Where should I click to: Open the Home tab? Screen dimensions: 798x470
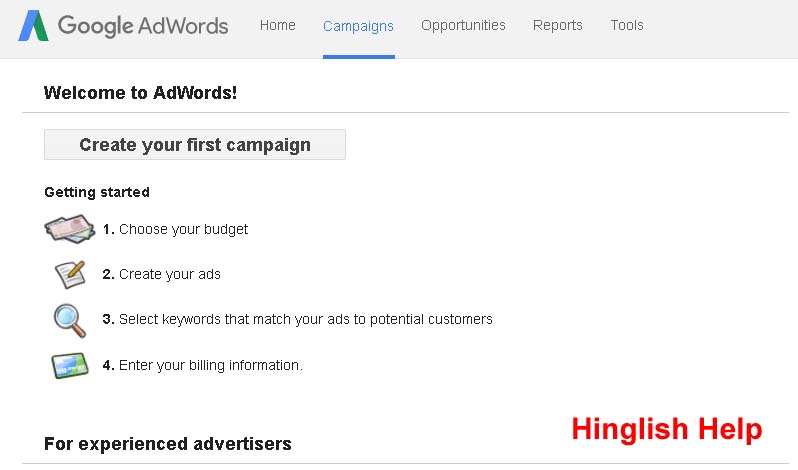277,26
